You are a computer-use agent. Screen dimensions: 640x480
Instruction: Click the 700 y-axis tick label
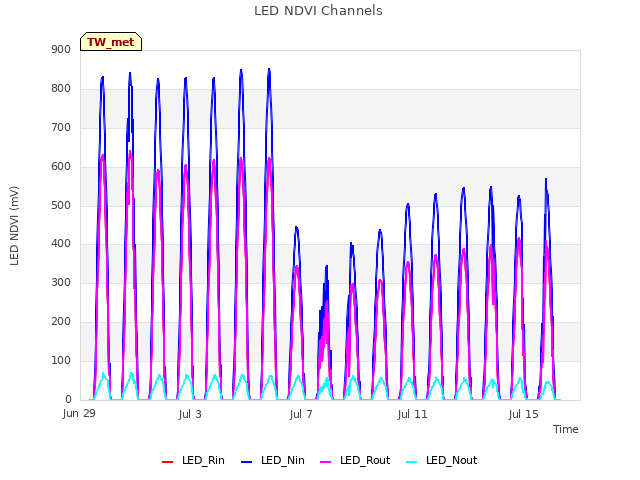click(x=61, y=127)
